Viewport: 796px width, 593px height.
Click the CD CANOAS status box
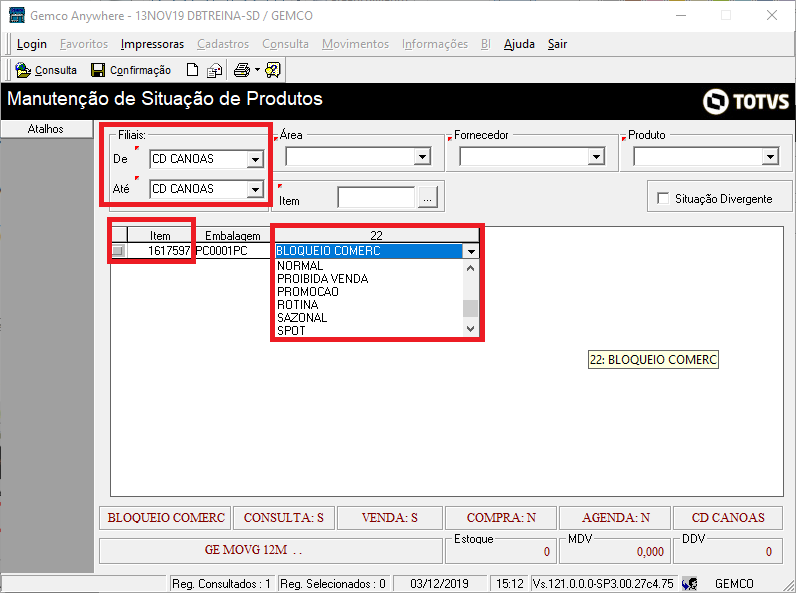(727, 518)
